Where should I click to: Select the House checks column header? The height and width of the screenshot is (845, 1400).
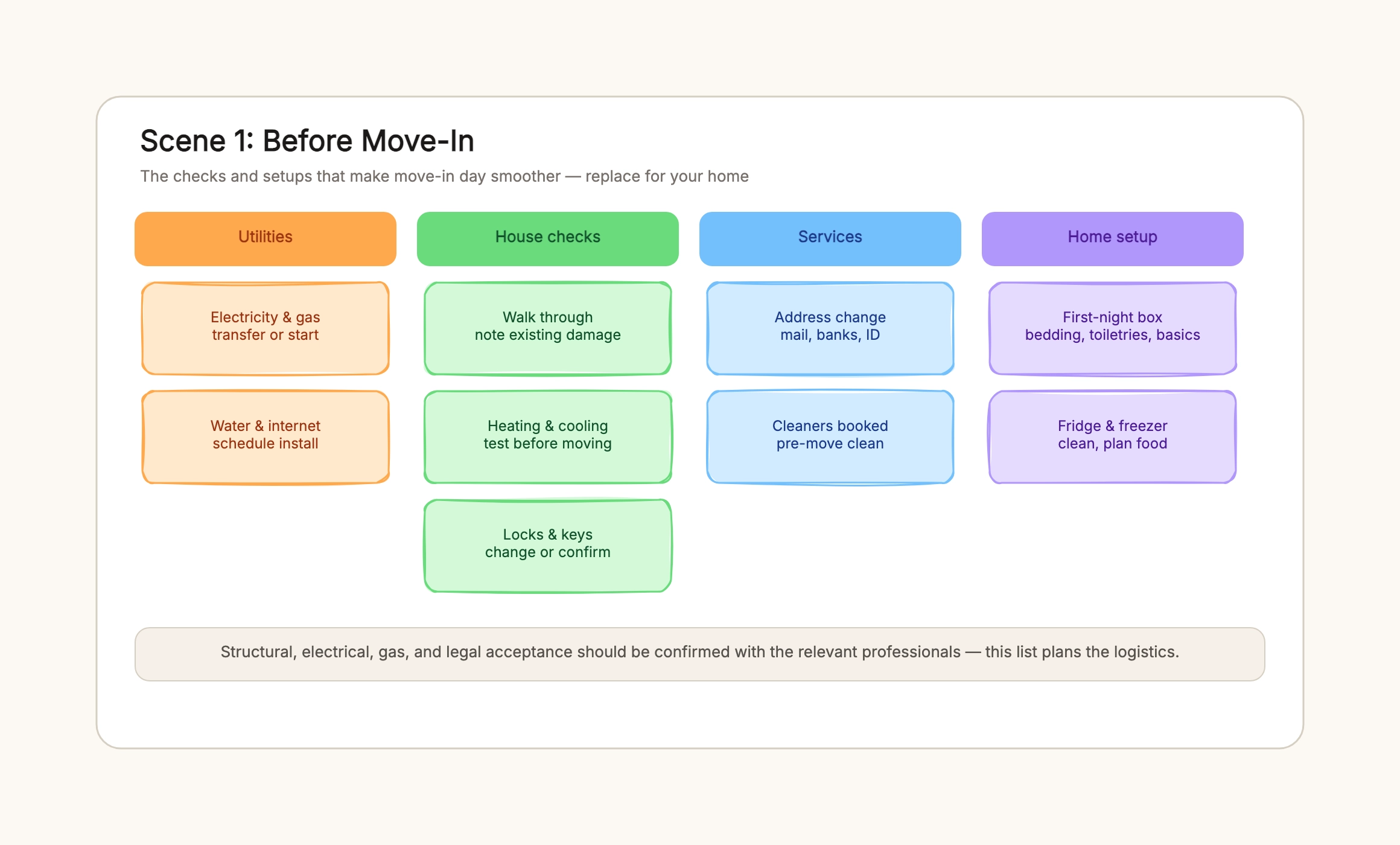(x=548, y=238)
